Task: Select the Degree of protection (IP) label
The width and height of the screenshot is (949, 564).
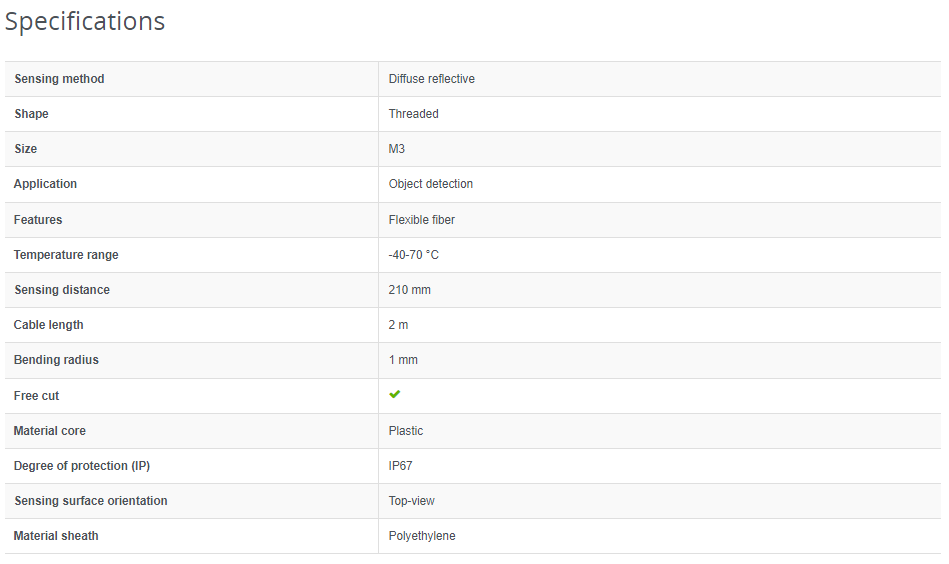Action: point(82,466)
